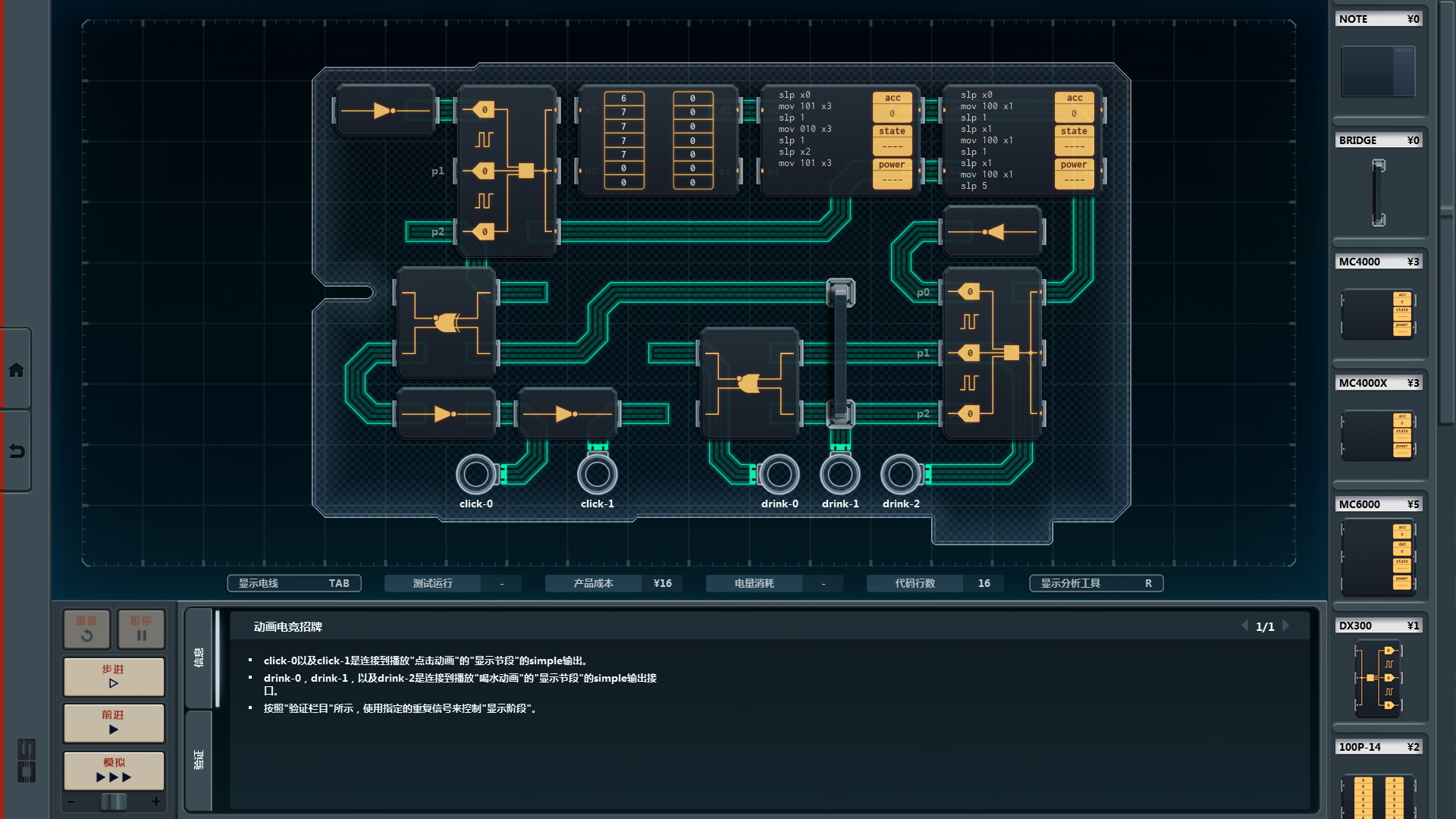Pick the NOTE part from parts list

pyautogui.click(x=1378, y=71)
